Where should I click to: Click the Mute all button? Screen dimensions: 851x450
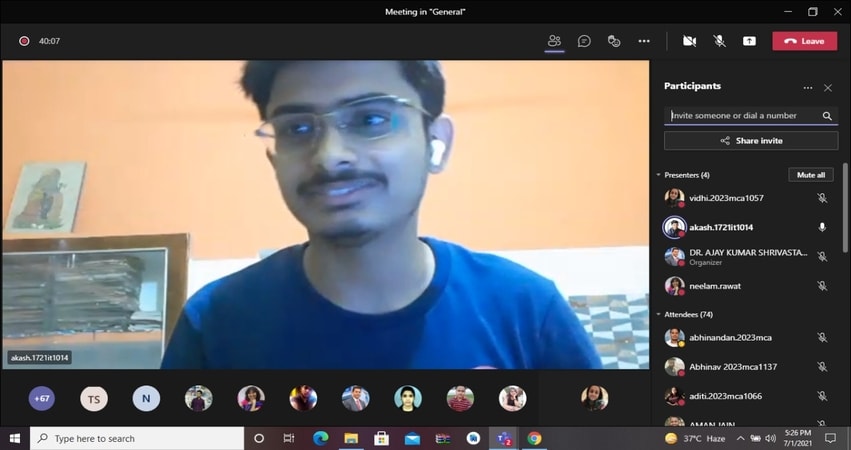pos(810,175)
